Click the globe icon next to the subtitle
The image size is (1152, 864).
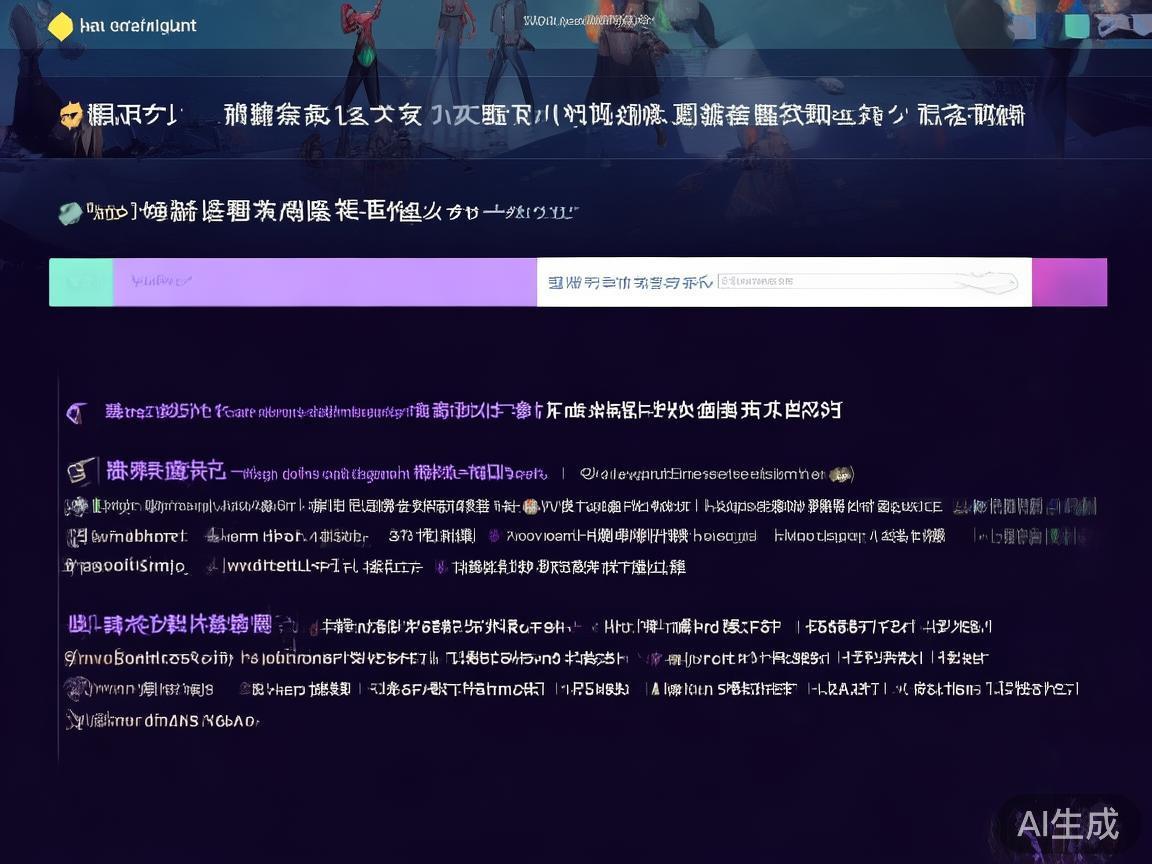(69, 211)
